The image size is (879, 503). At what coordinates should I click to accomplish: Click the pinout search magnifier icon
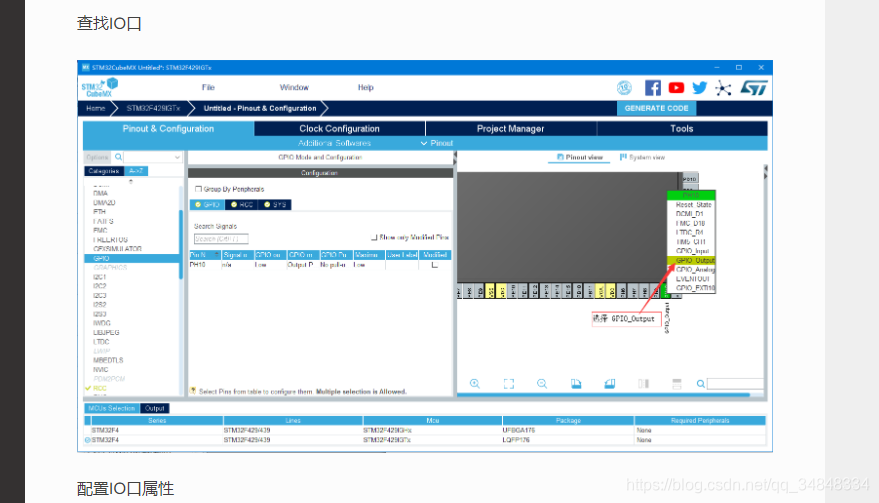point(700,384)
